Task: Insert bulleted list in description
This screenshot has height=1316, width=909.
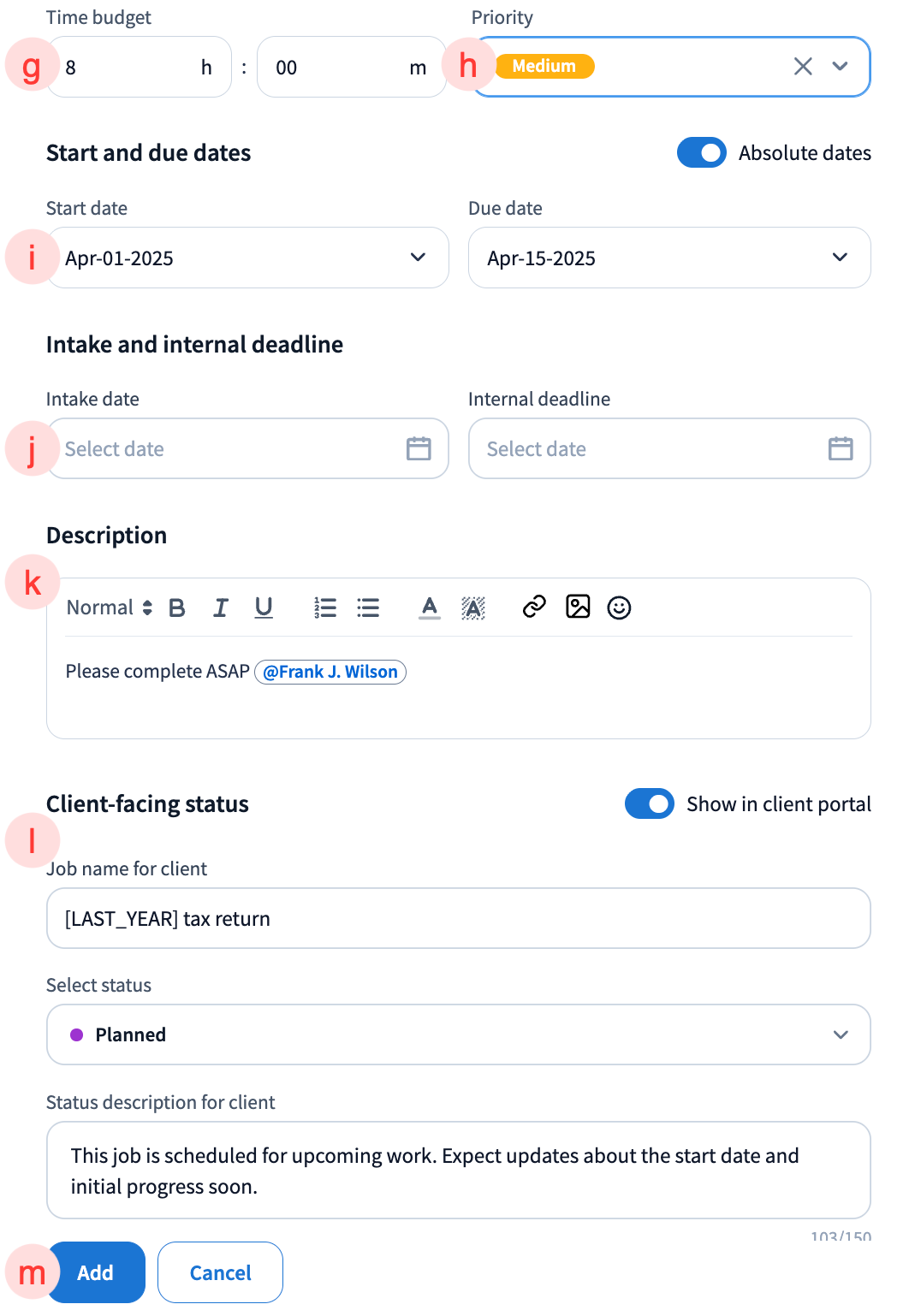Action: tap(368, 608)
